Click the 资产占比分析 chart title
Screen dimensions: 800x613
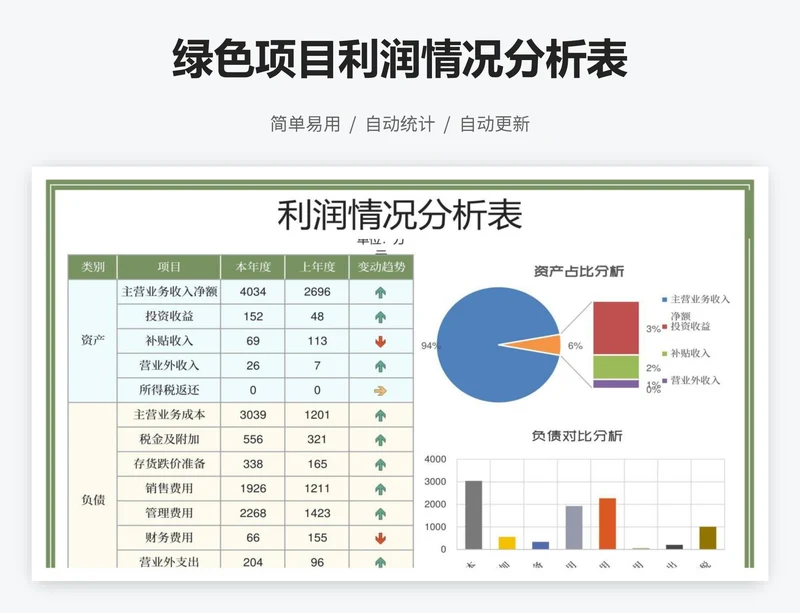(x=579, y=271)
